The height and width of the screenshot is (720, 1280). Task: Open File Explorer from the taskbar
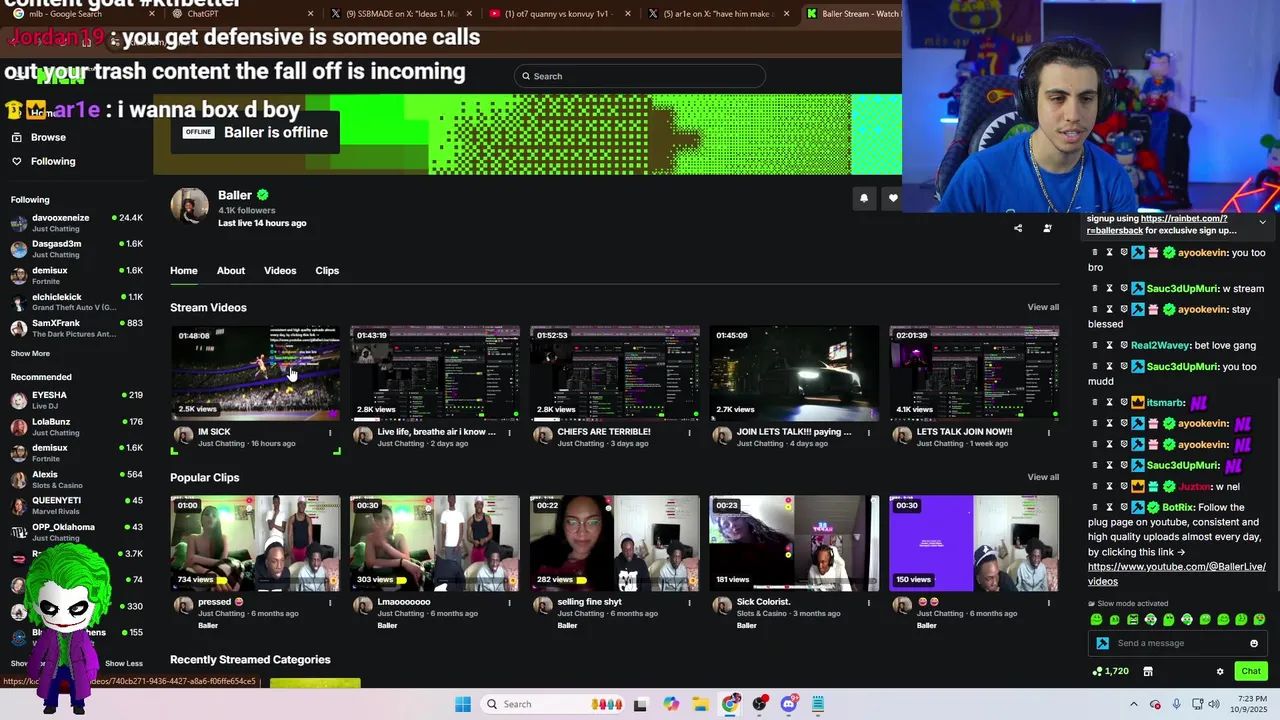pyautogui.click(x=700, y=704)
